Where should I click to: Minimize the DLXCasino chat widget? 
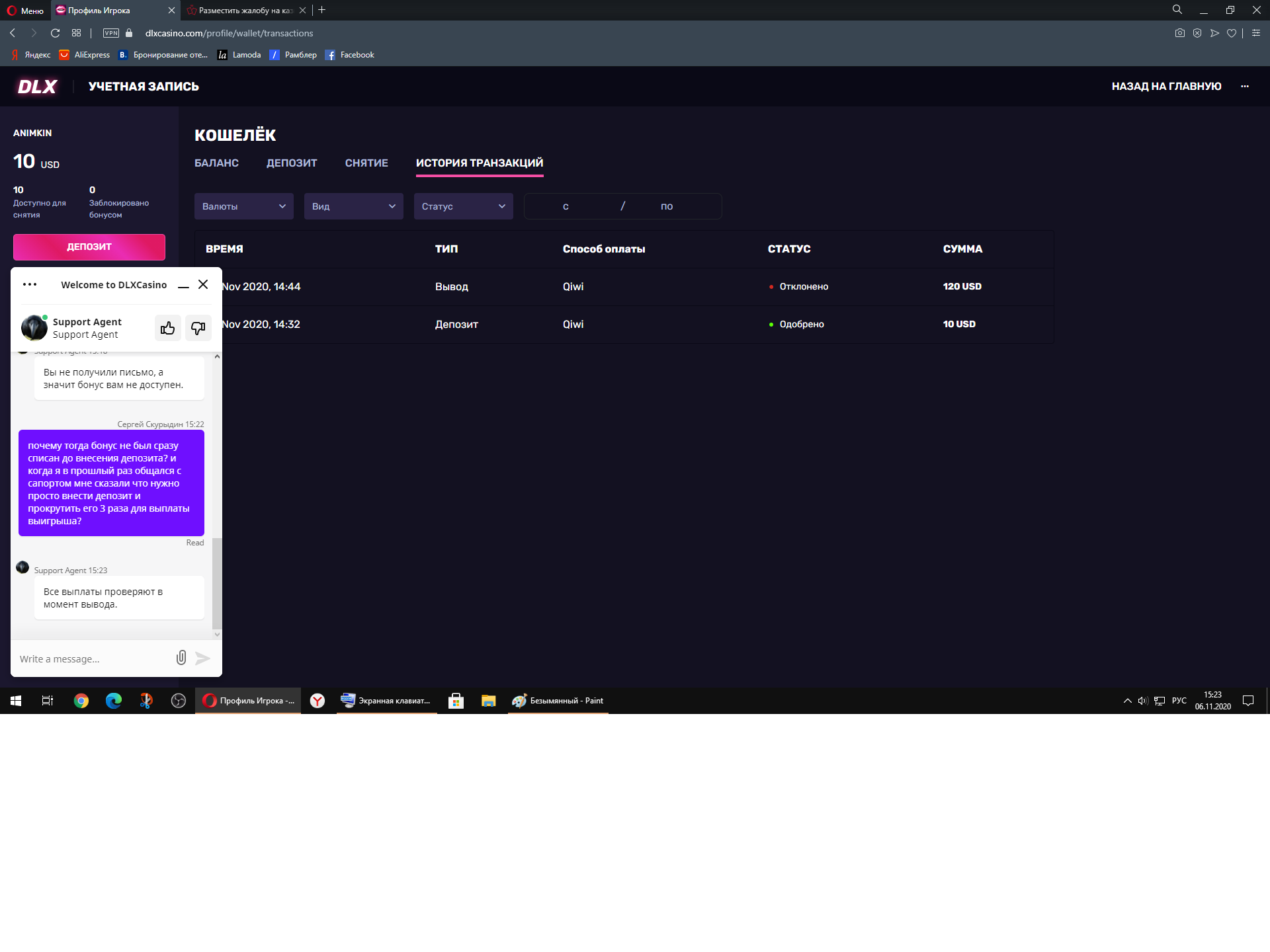point(184,286)
